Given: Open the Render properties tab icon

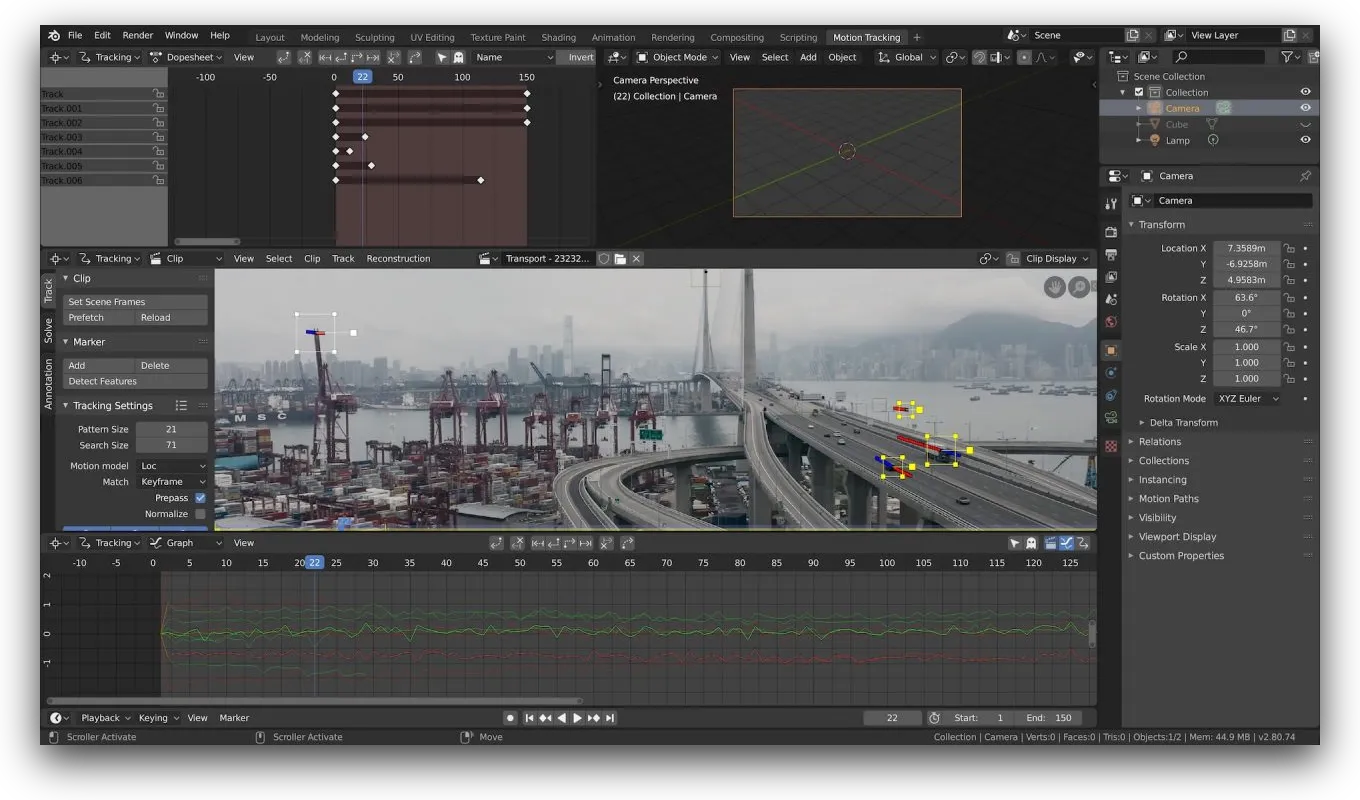Looking at the screenshot, I should click(1111, 232).
